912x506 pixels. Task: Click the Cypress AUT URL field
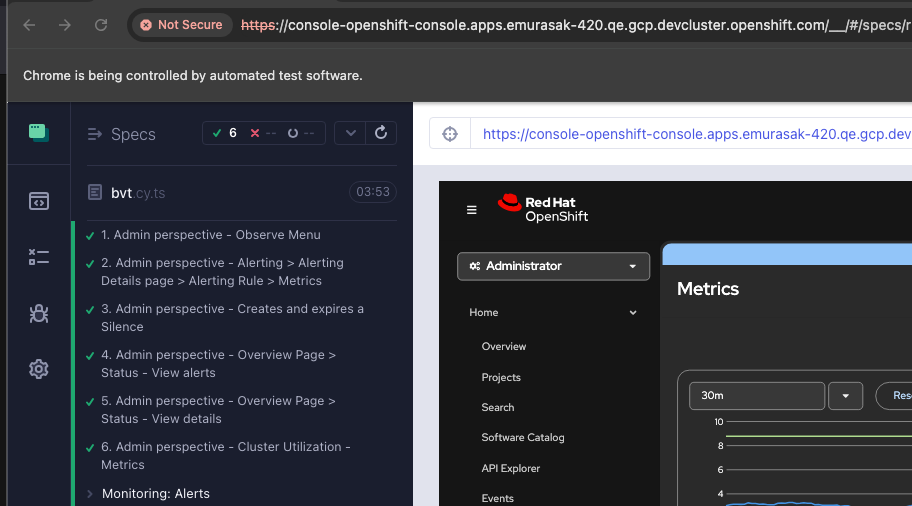pyautogui.click(x=692, y=134)
